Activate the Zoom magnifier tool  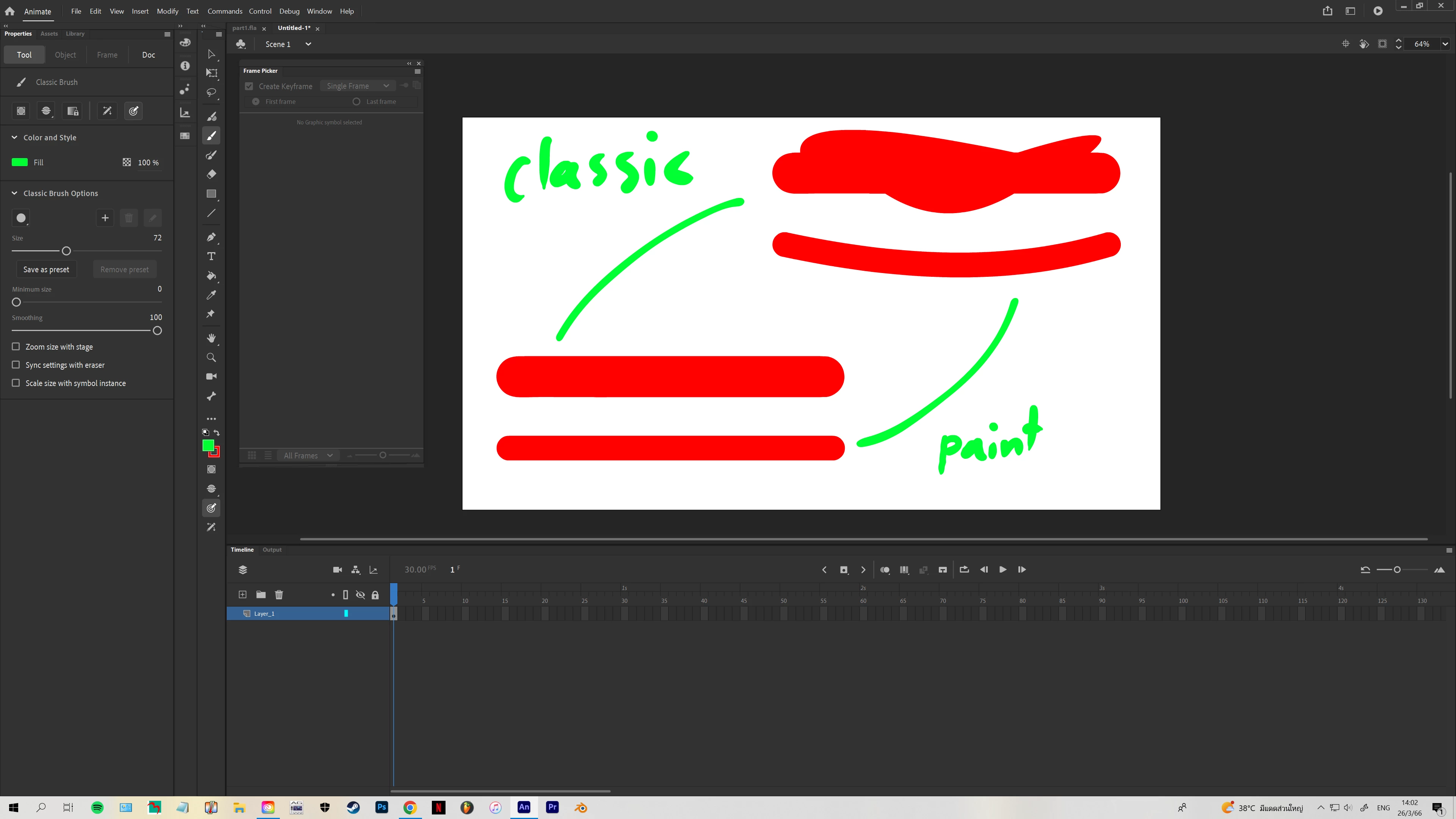[x=212, y=357]
